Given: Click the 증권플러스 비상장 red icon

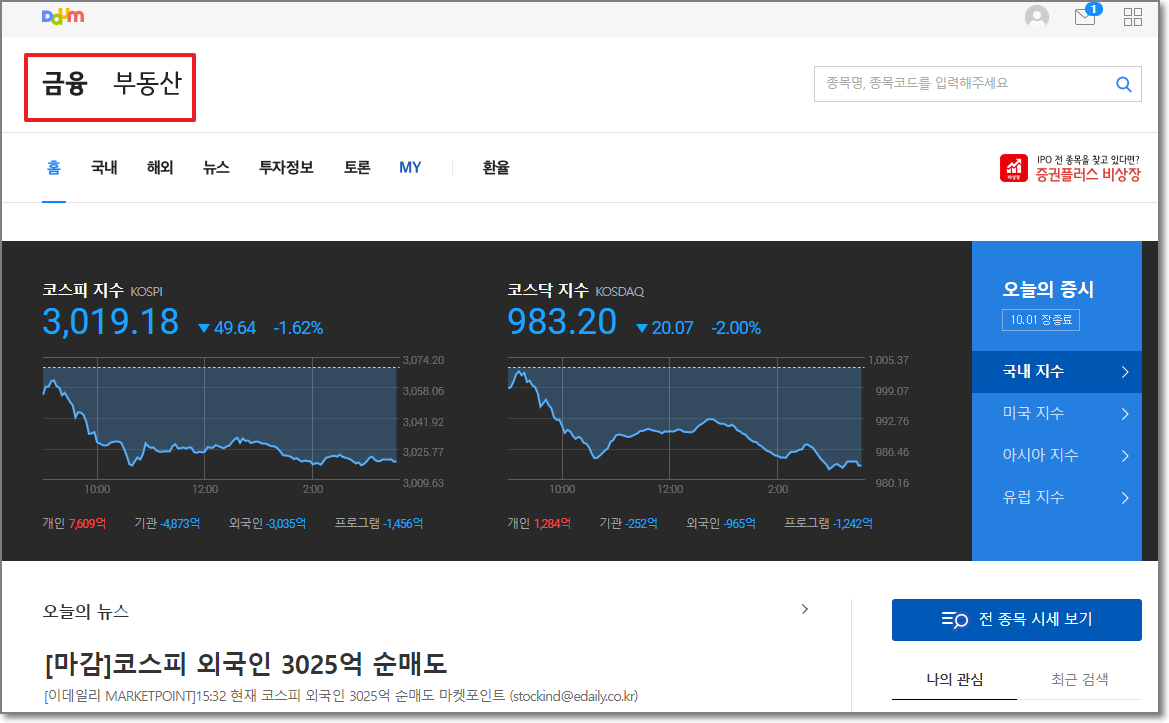Looking at the screenshot, I should tap(1013, 168).
